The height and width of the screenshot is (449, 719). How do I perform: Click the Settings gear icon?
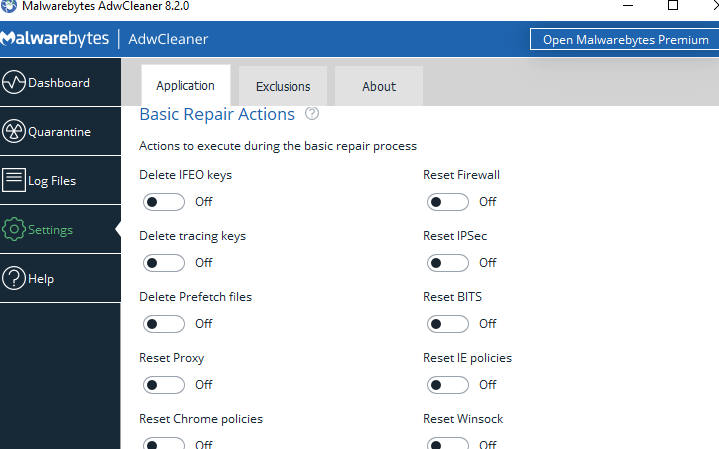(x=14, y=230)
